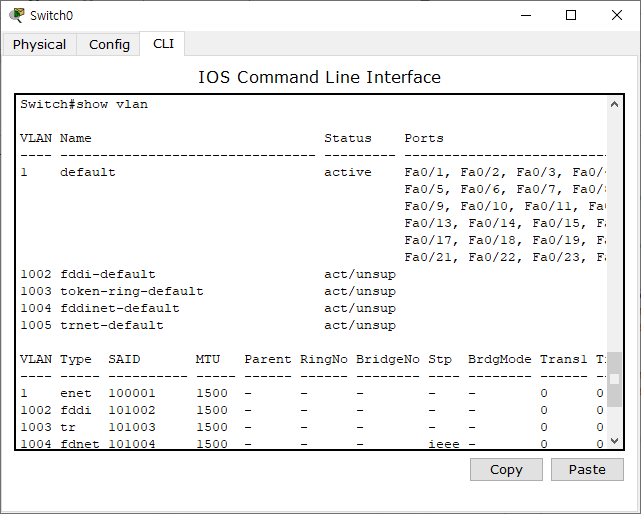Click port 'Fa0/1' in port list
The height and width of the screenshot is (514, 641).
point(424,172)
